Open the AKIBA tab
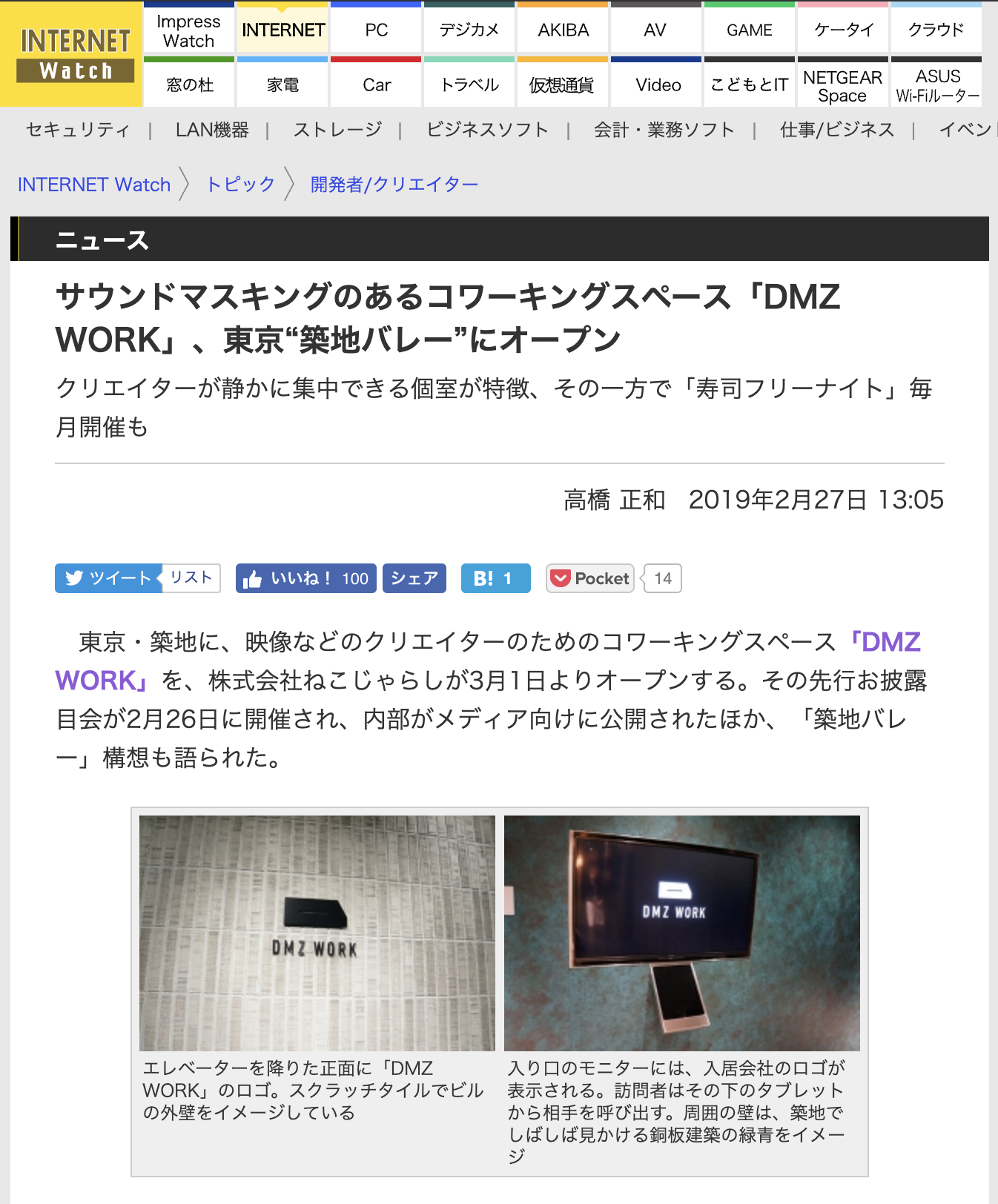The image size is (998, 1204). pos(563,27)
